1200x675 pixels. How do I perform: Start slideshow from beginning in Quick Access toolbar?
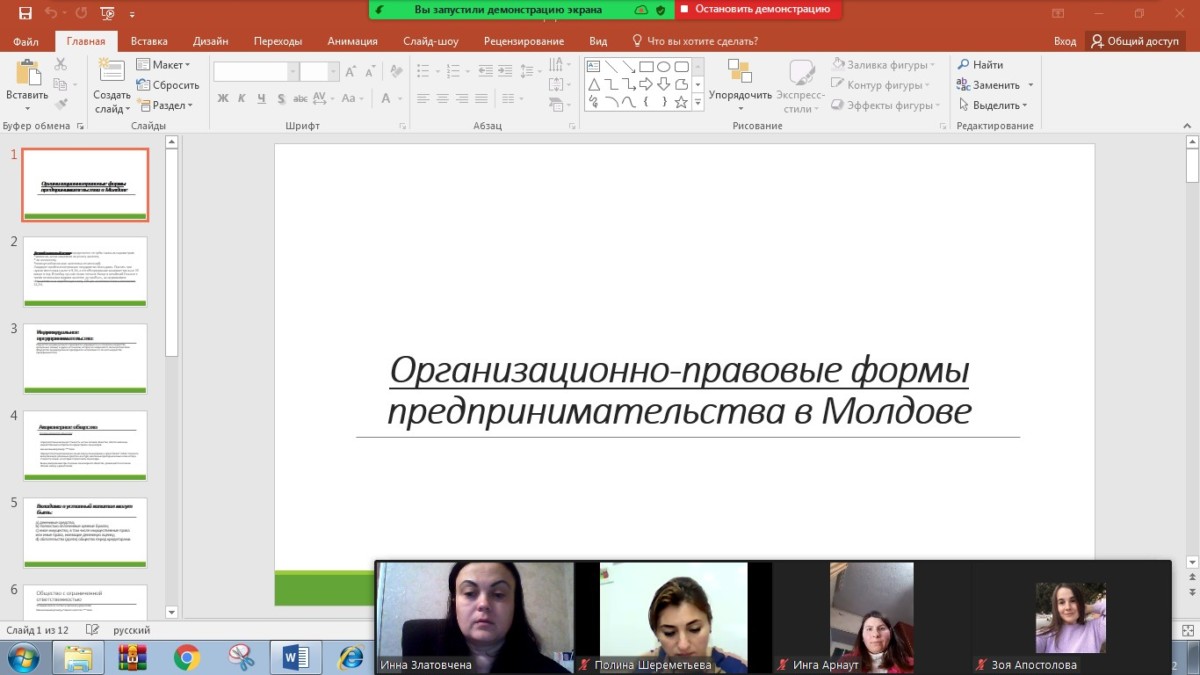click(x=107, y=13)
